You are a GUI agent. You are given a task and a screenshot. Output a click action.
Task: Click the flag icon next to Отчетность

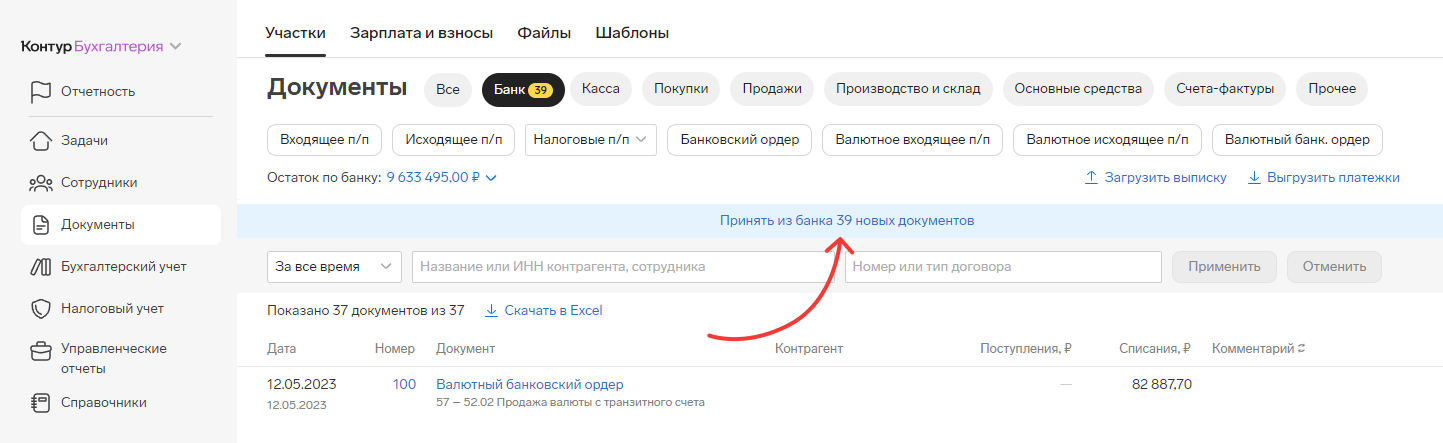coord(40,92)
